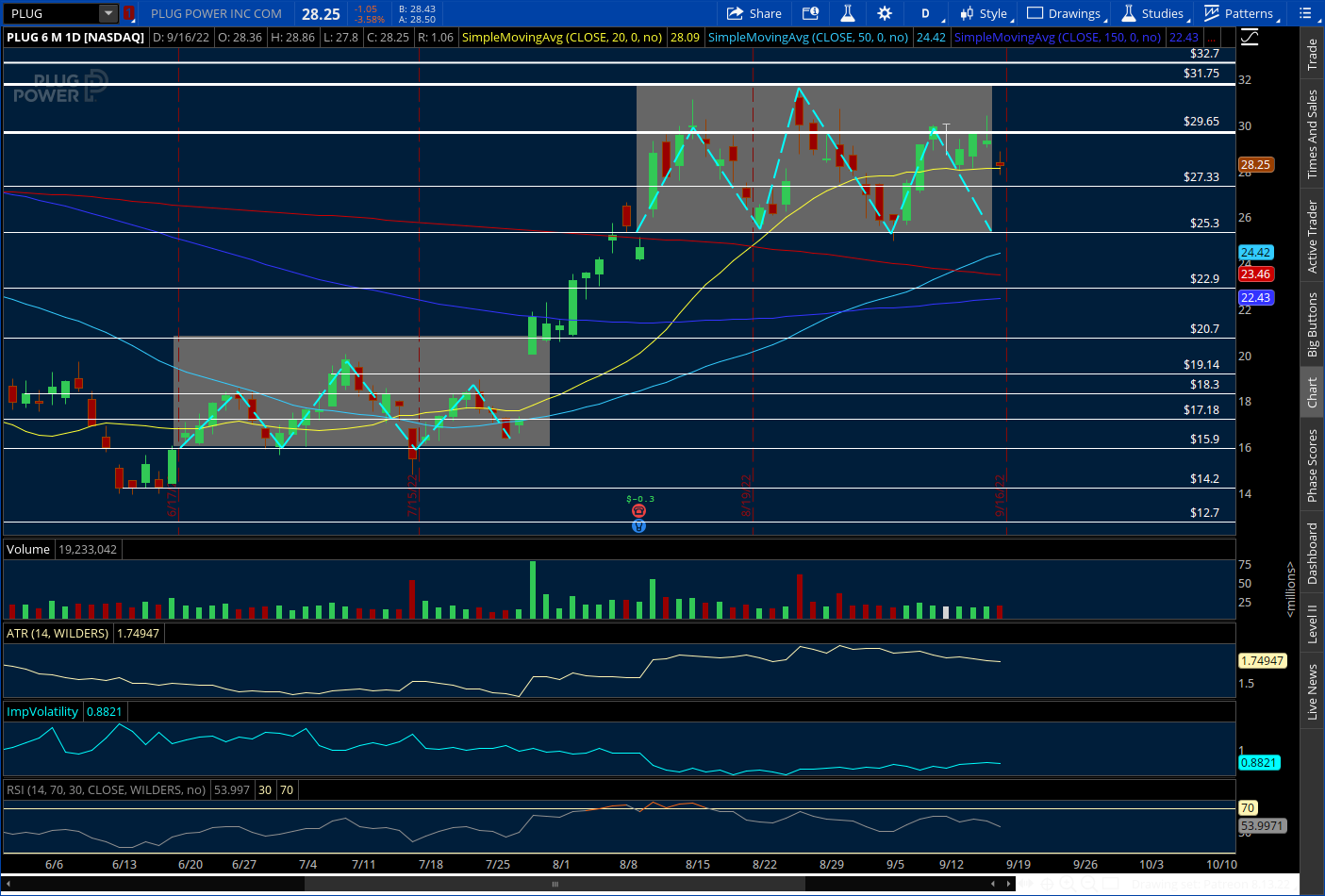The height and width of the screenshot is (896, 1325).
Task: Click the cyan 24.42 moving average bubble
Action: [x=1255, y=252]
